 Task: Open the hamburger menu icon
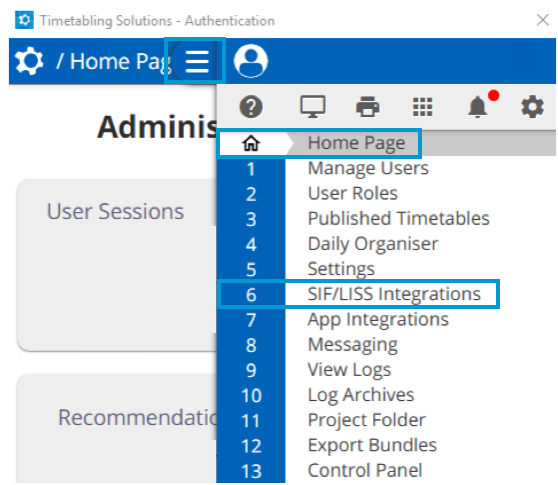tap(197, 61)
